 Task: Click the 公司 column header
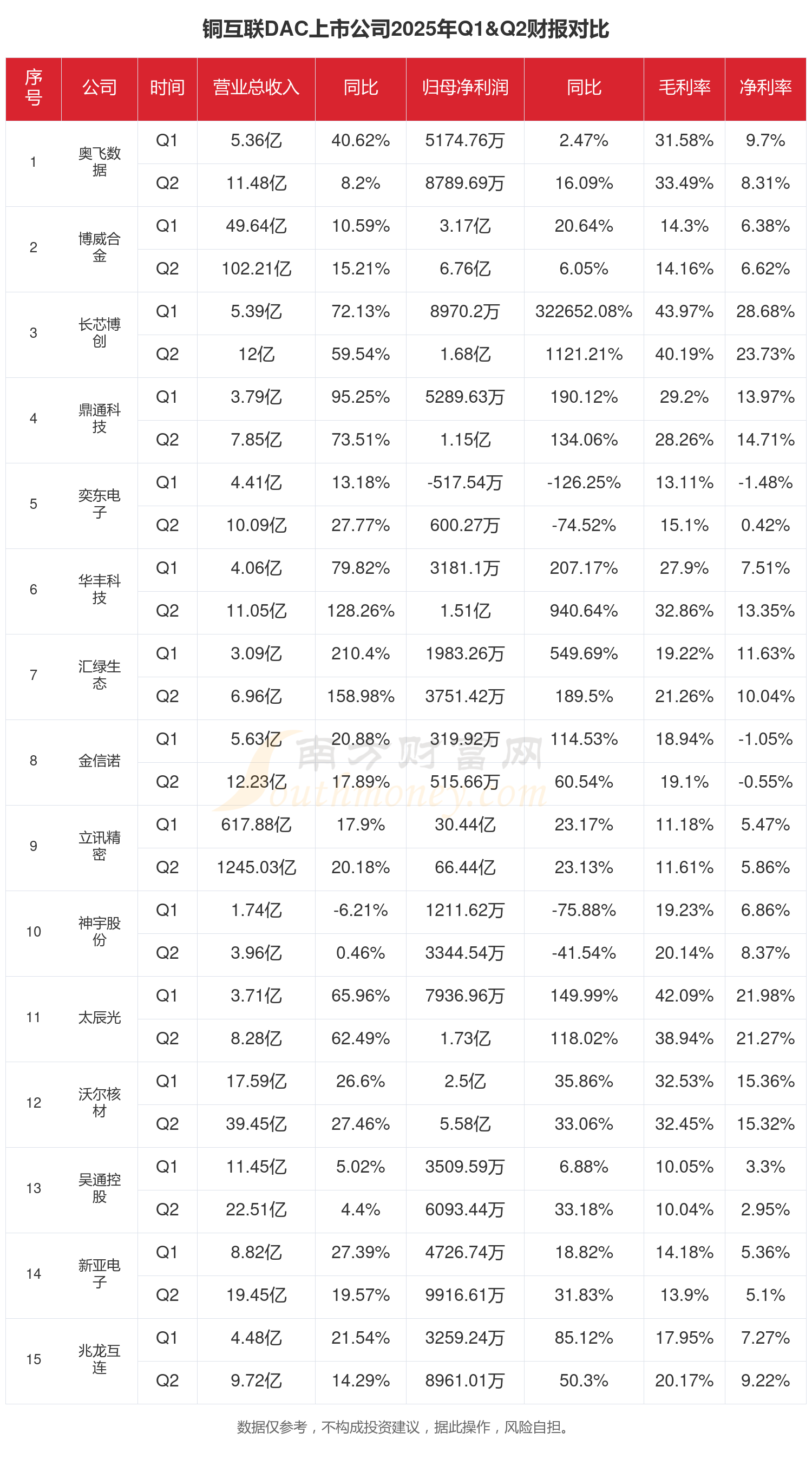[x=99, y=88]
